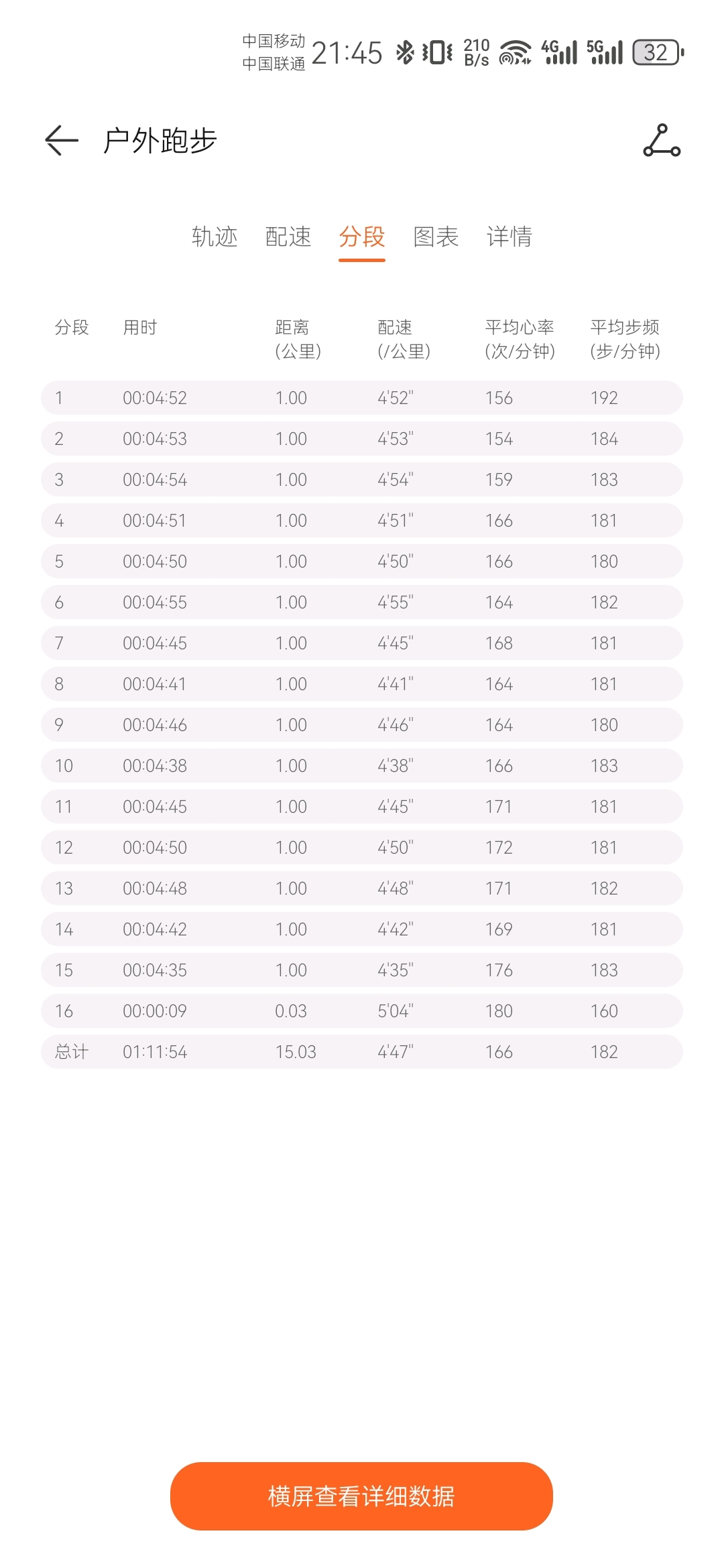Tap the back arrow icon
The width and height of the screenshot is (724, 1568).
[62, 141]
